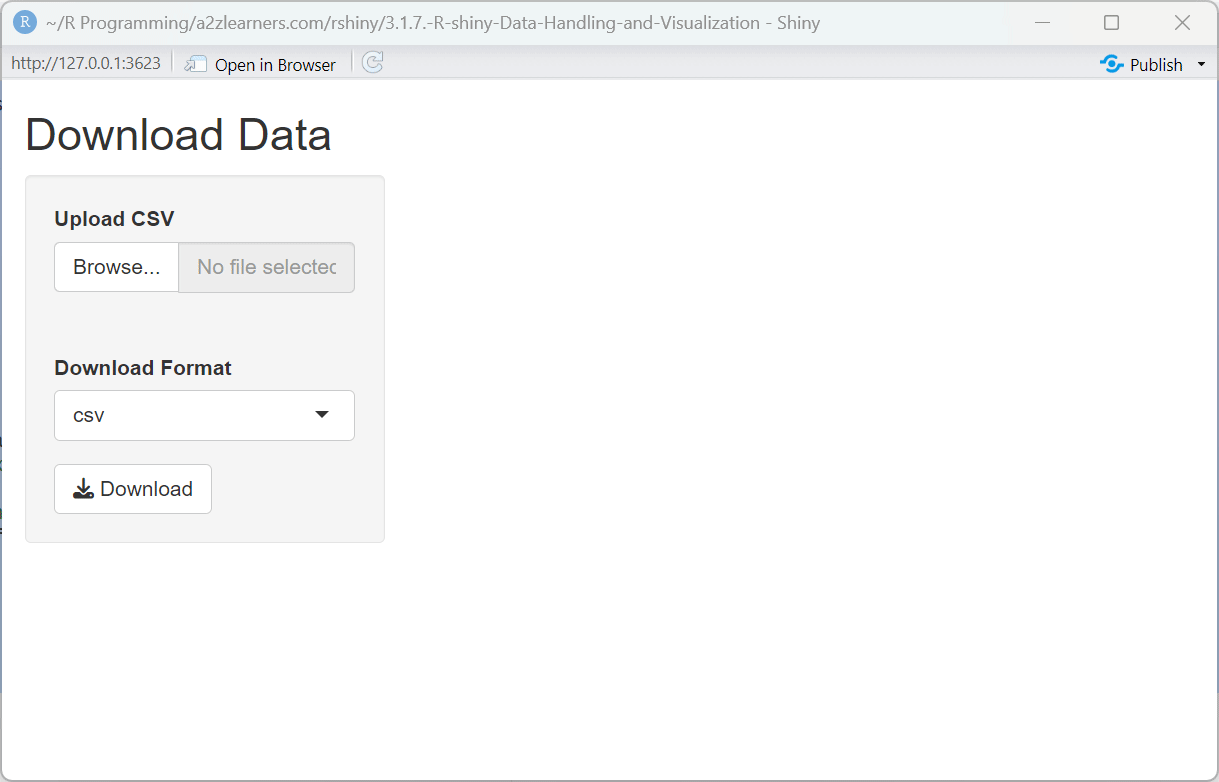
Task: Click the Upload CSV label
Action: pyautogui.click(x=114, y=219)
